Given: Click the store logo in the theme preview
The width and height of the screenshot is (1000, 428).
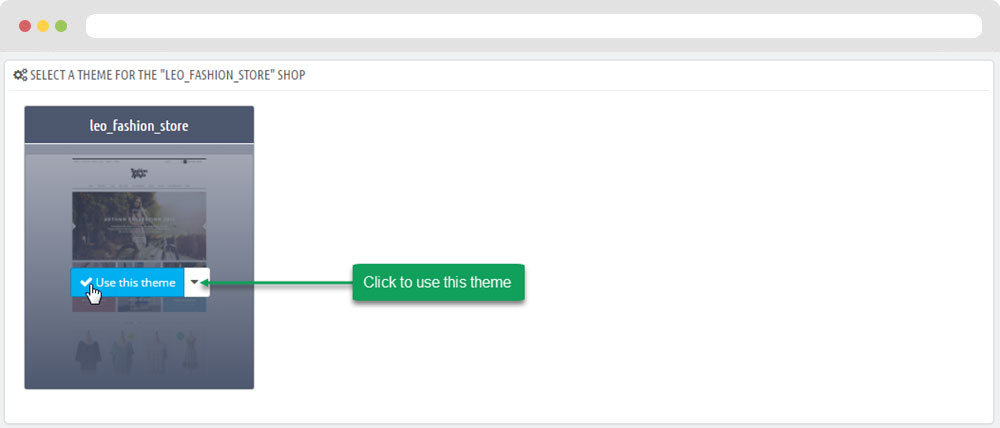Looking at the screenshot, I should tap(139, 173).
